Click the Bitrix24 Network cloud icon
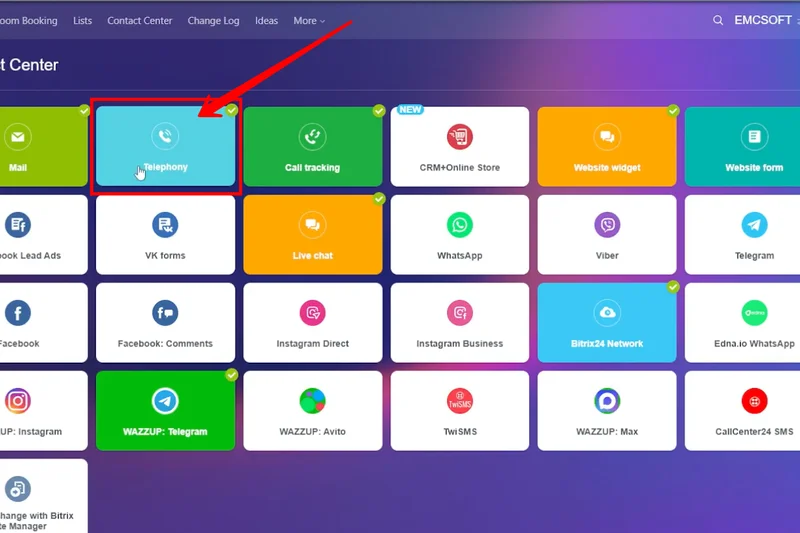Screen dimensions: 800x533 point(607,312)
